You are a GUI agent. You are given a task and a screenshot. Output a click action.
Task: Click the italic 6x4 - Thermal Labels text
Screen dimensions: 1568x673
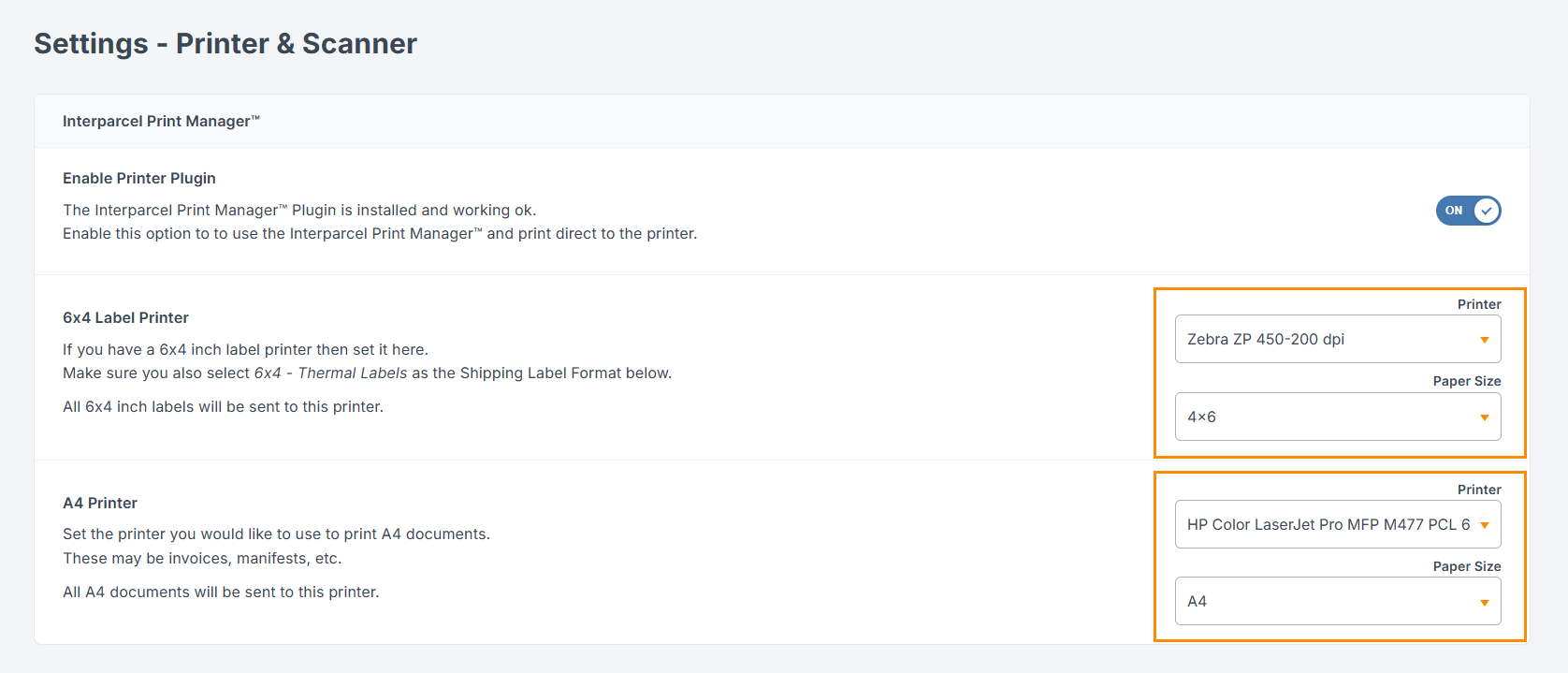330,373
